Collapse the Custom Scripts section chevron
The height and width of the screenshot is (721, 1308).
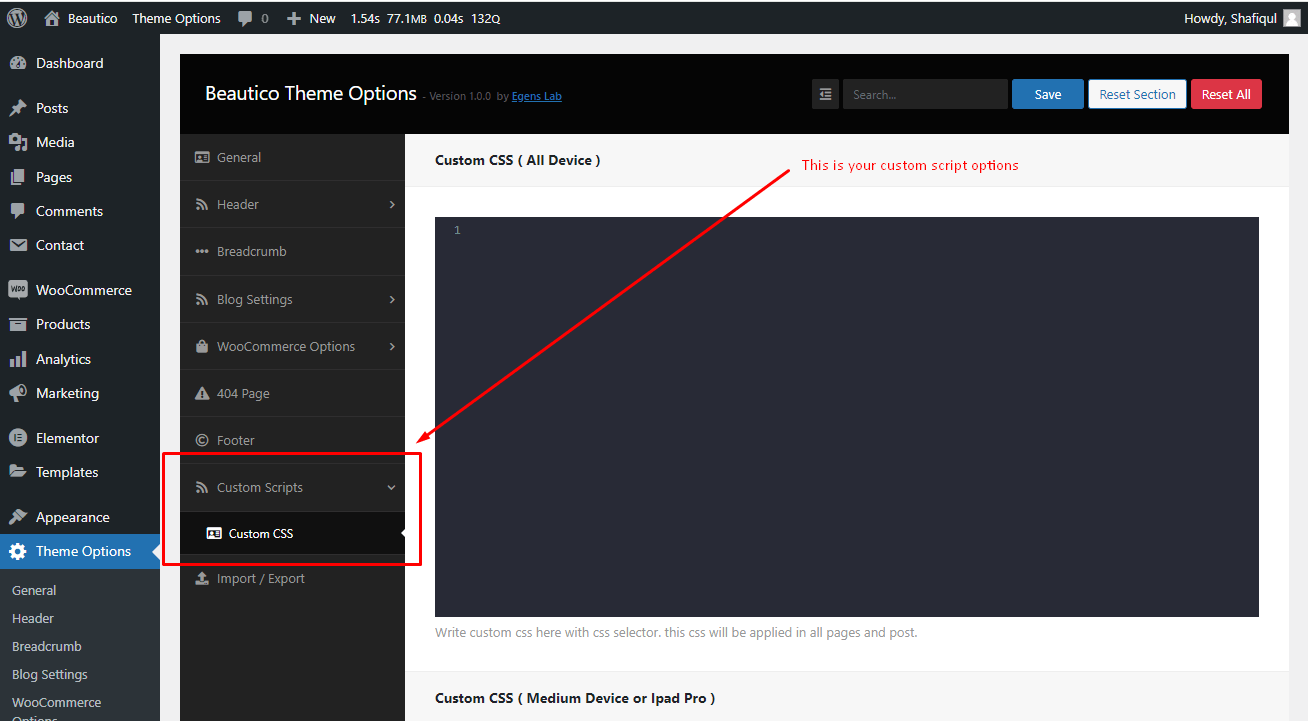tap(391, 487)
